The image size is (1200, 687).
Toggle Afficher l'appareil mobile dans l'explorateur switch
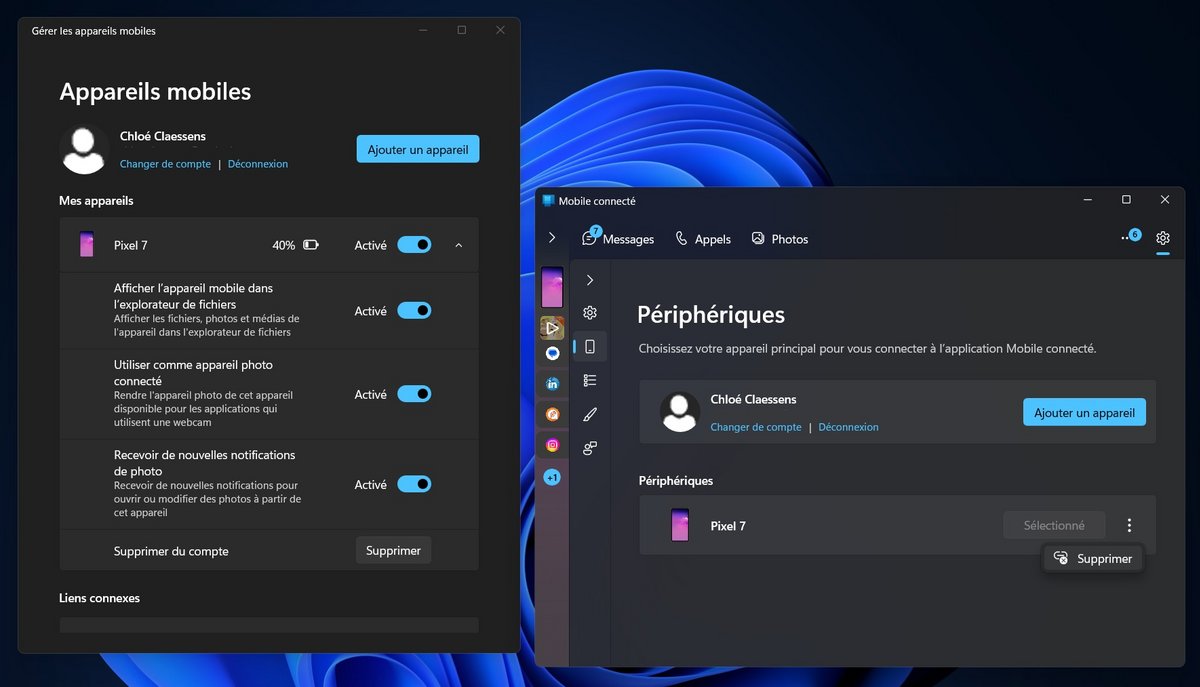coord(414,311)
